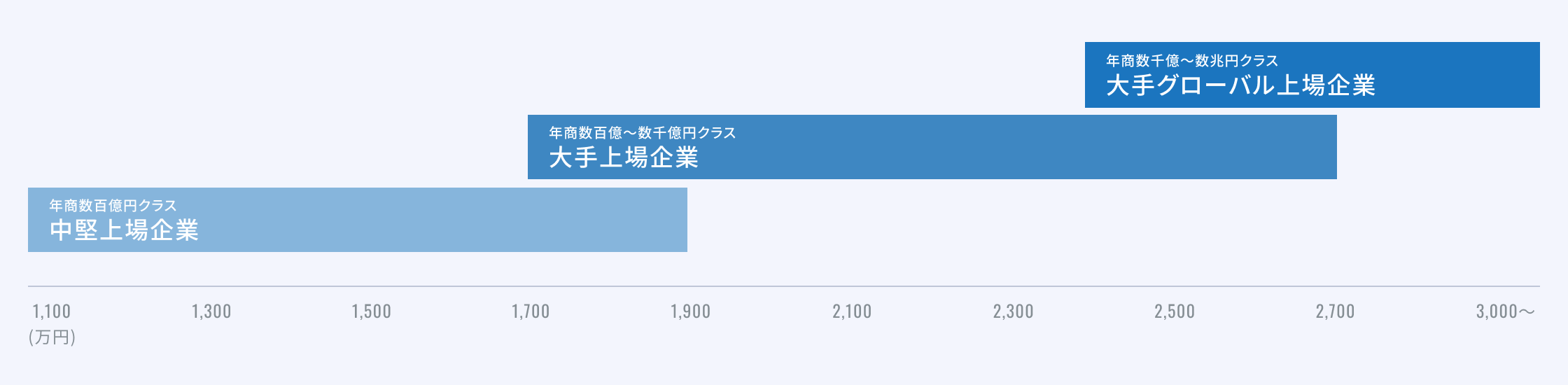Click the 2,500 axis label

(x=1175, y=311)
